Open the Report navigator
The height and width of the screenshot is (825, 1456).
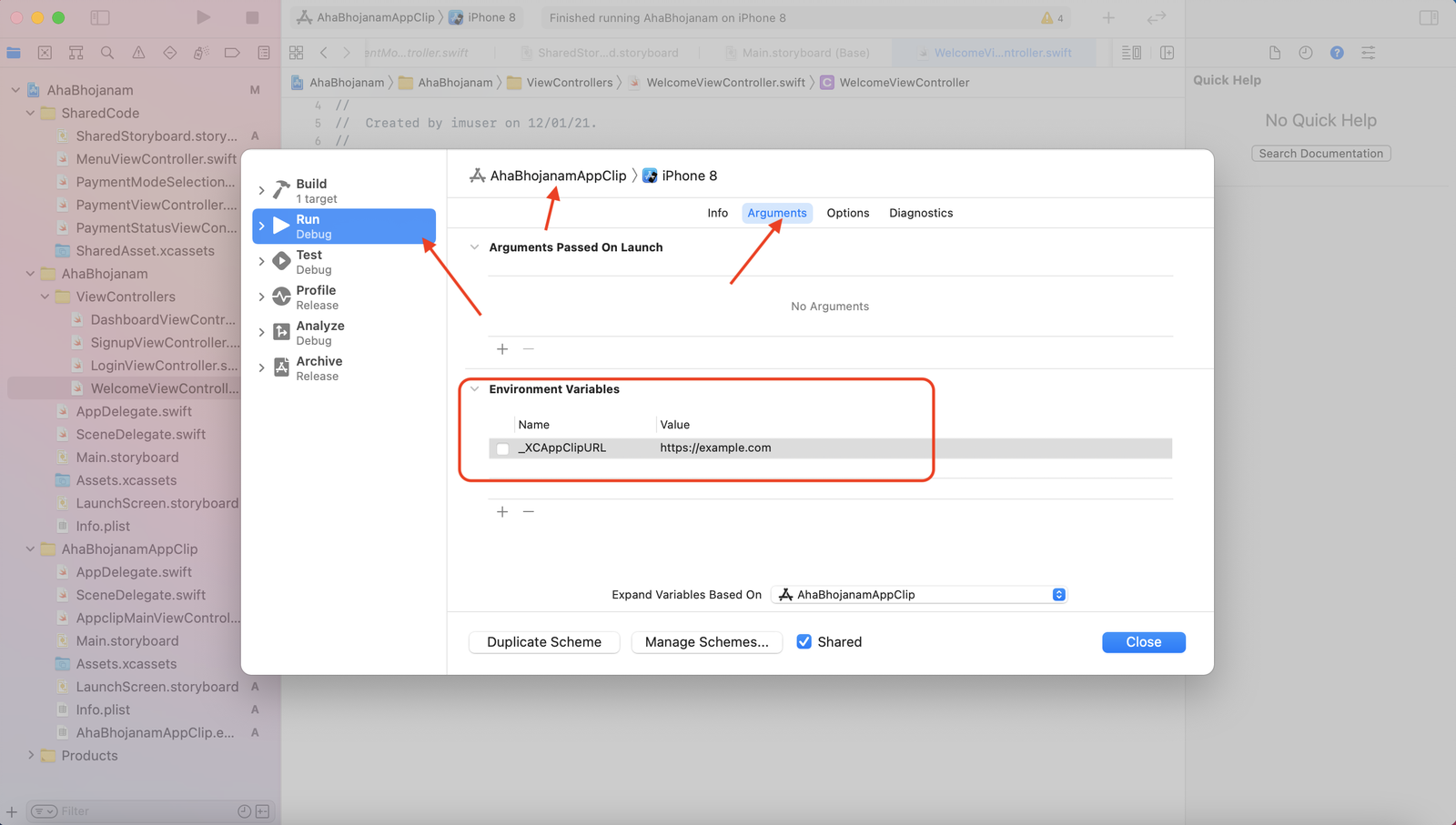click(x=264, y=53)
